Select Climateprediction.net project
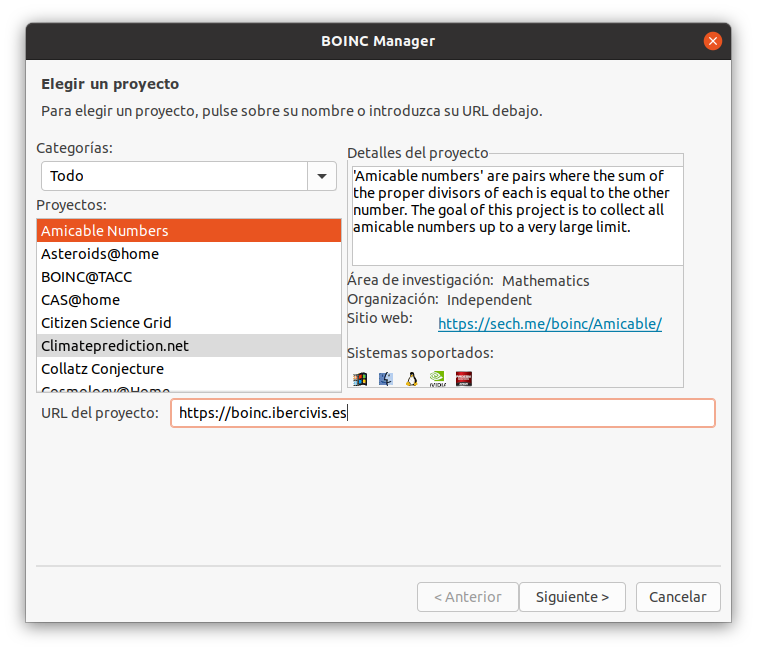 (189, 346)
